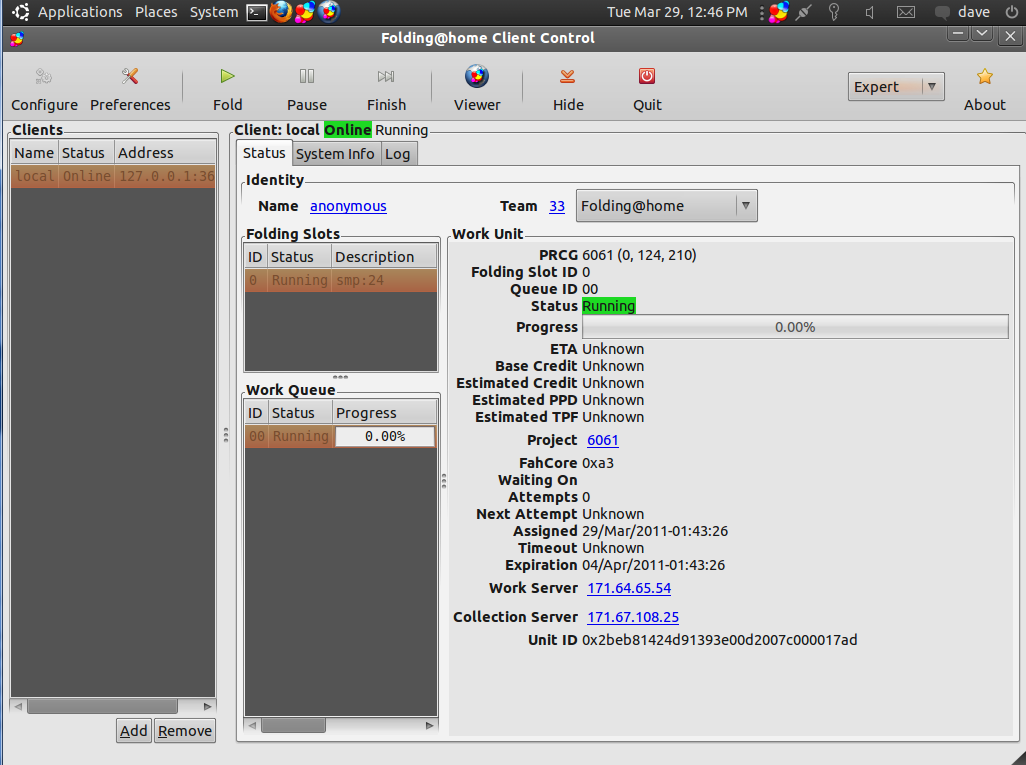Switch to the System Info tab

pos(335,154)
